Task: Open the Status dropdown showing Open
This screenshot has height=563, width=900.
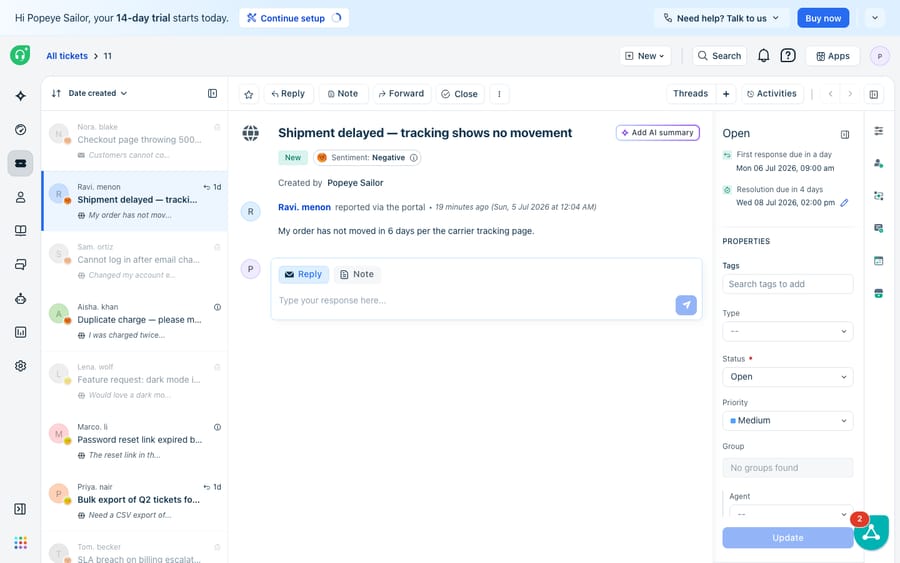Action: tap(788, 377)
